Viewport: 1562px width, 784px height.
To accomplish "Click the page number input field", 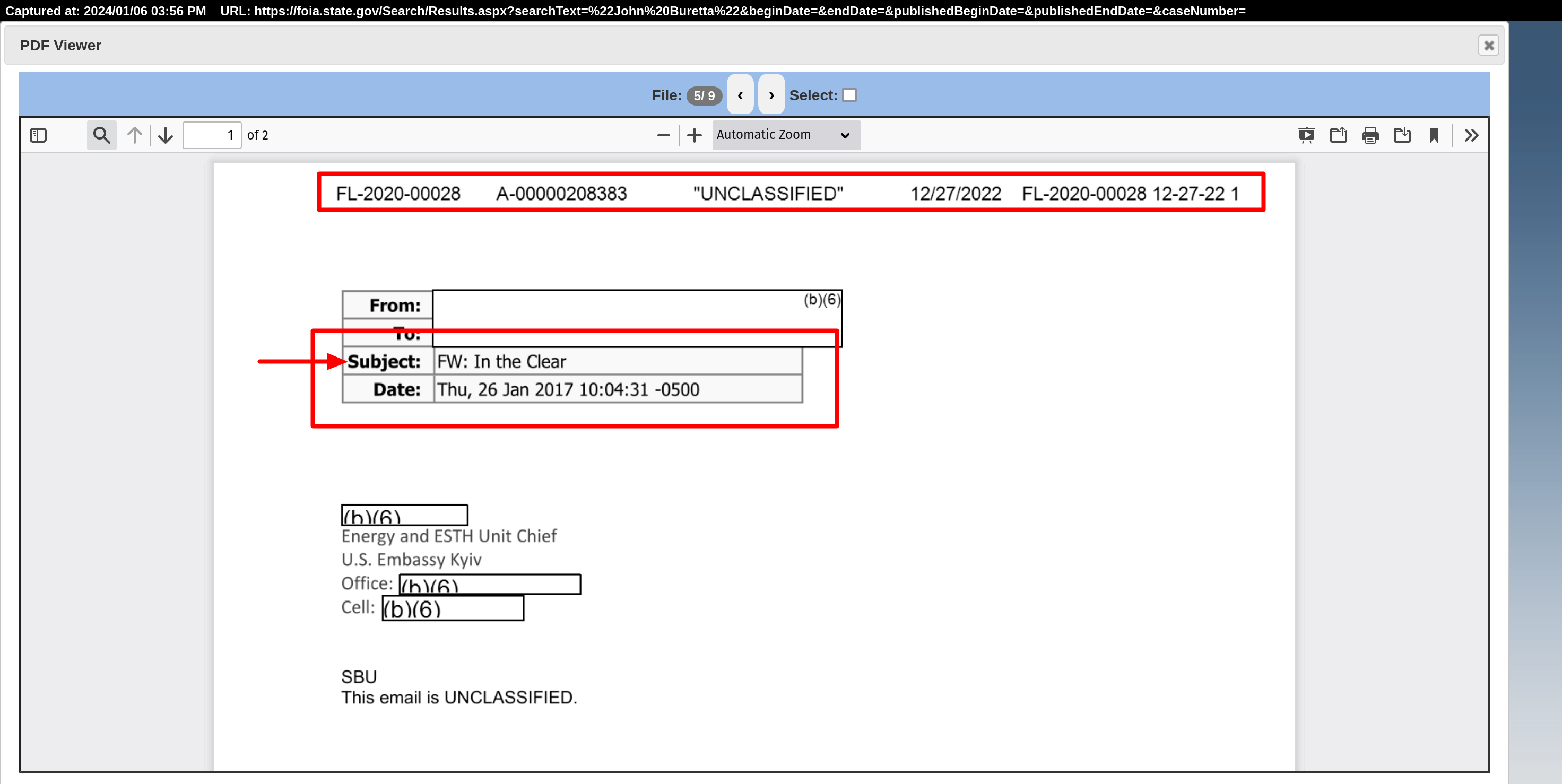I will click(212, 135).
